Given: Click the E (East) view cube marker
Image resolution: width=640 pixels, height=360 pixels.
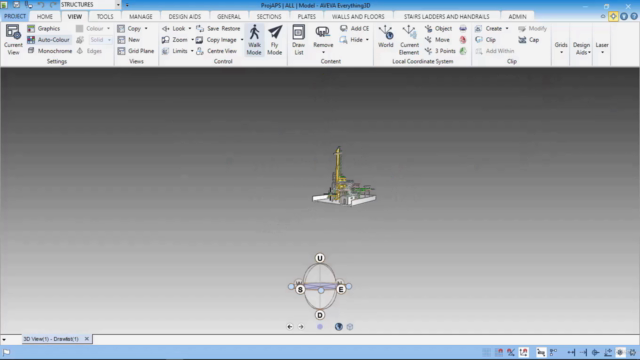Looking at the screenshot, I should point(341,289).
